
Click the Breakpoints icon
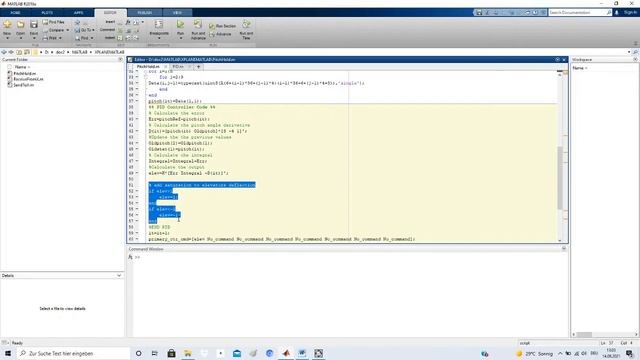pyautogui.click(x=159, y=24)
